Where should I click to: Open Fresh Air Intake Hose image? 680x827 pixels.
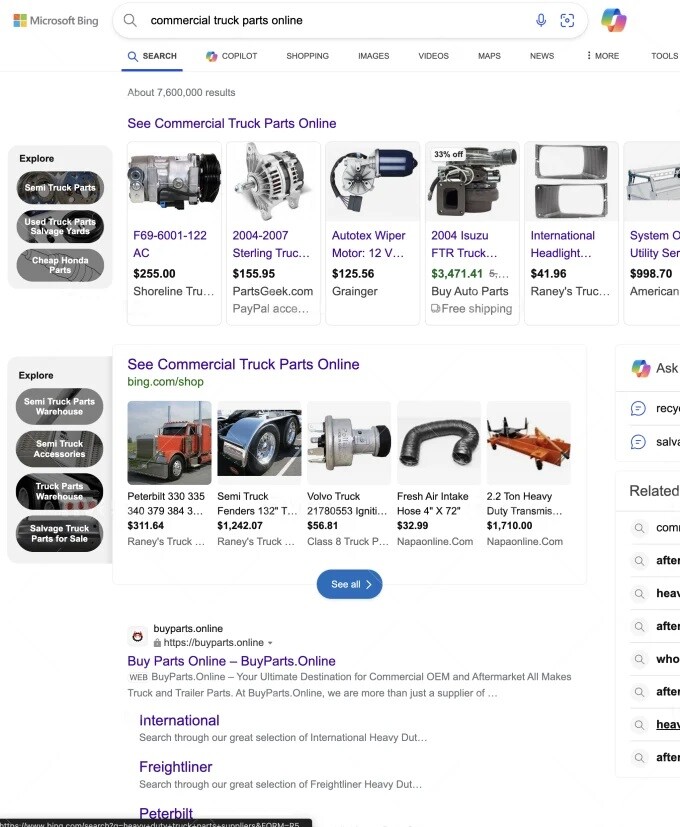pyautogui.click(x=439, y=443)
